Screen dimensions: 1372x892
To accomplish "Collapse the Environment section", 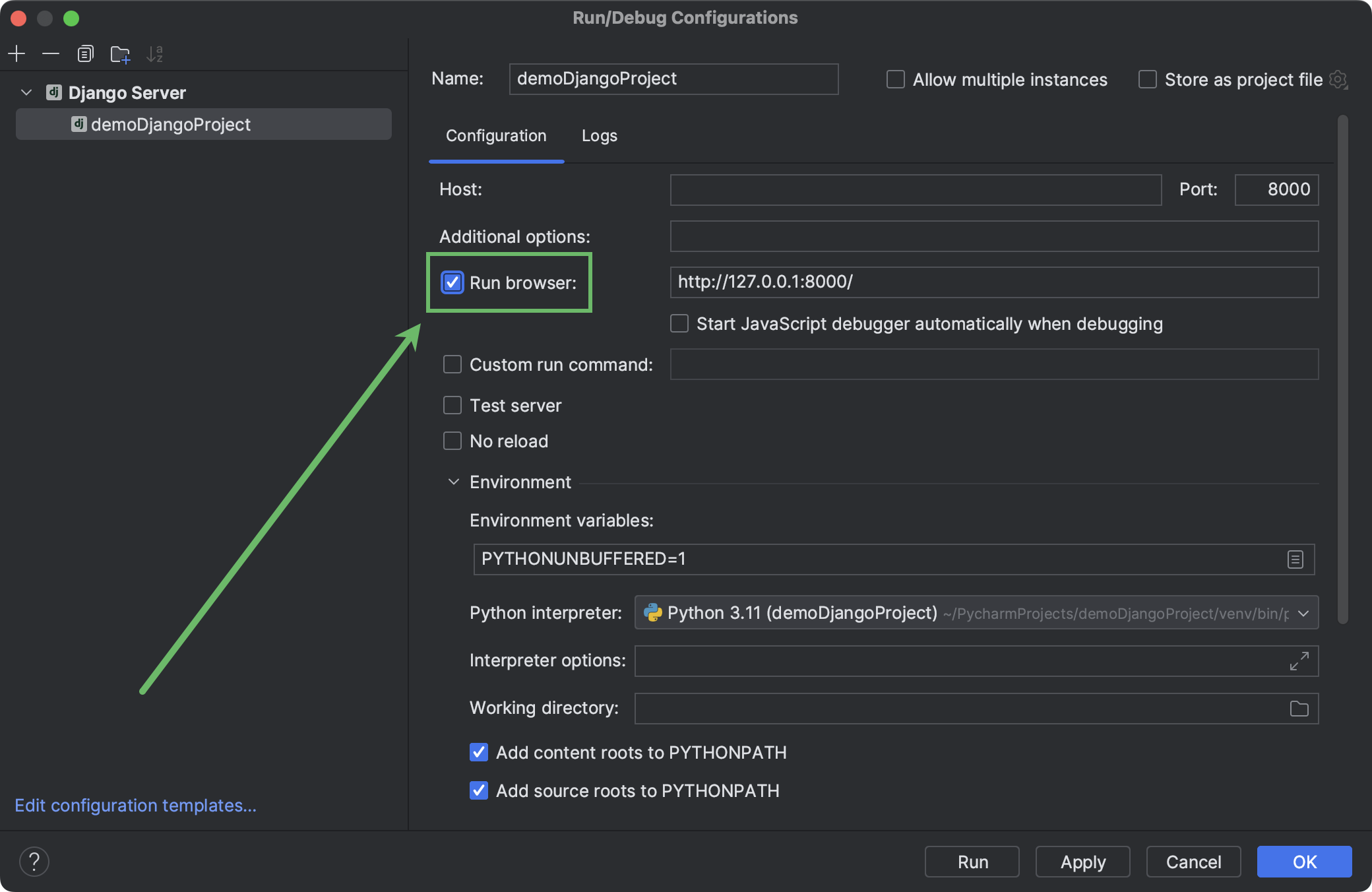I will point(453,482).
